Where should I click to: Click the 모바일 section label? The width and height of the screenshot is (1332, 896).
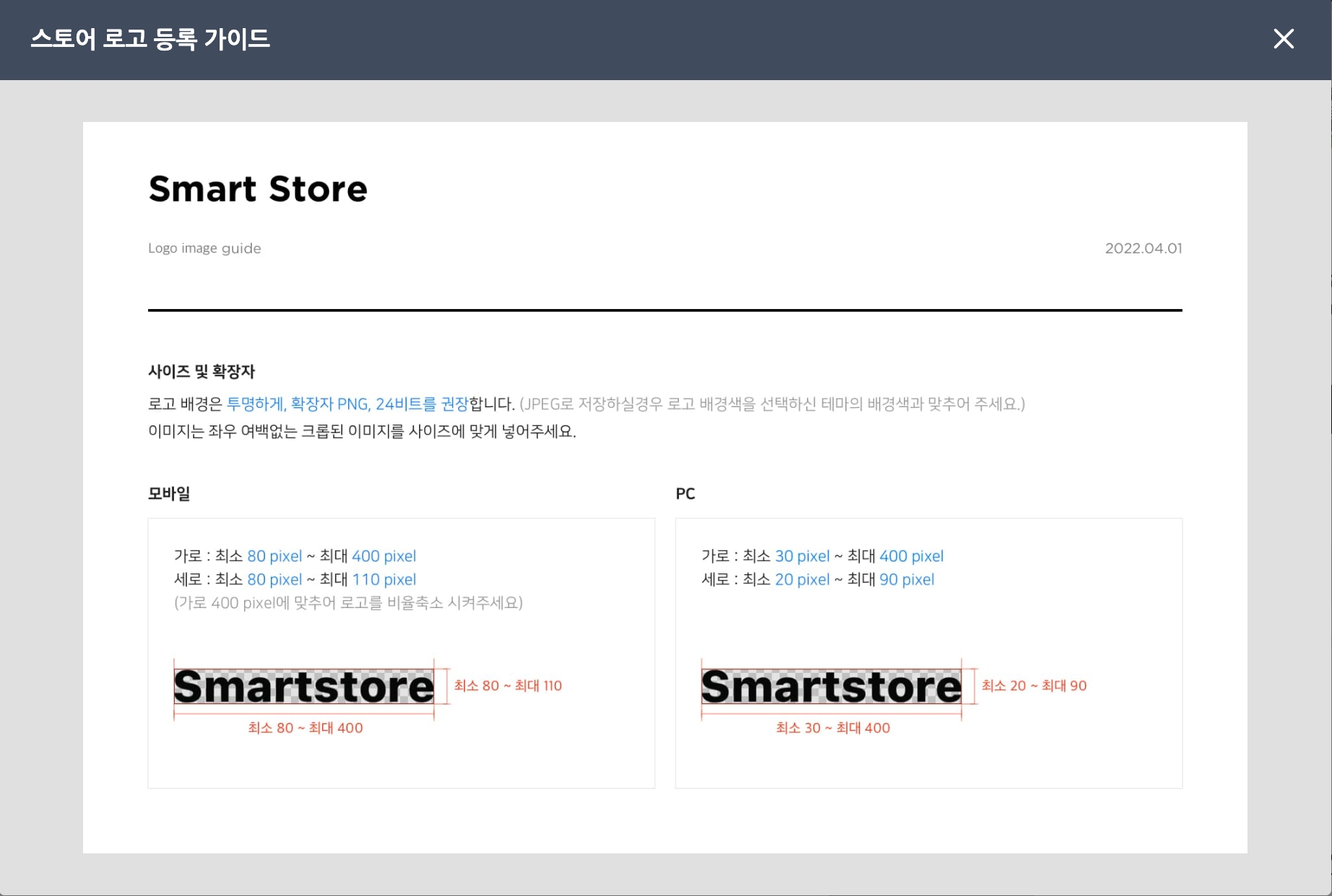tap(169, 494)
